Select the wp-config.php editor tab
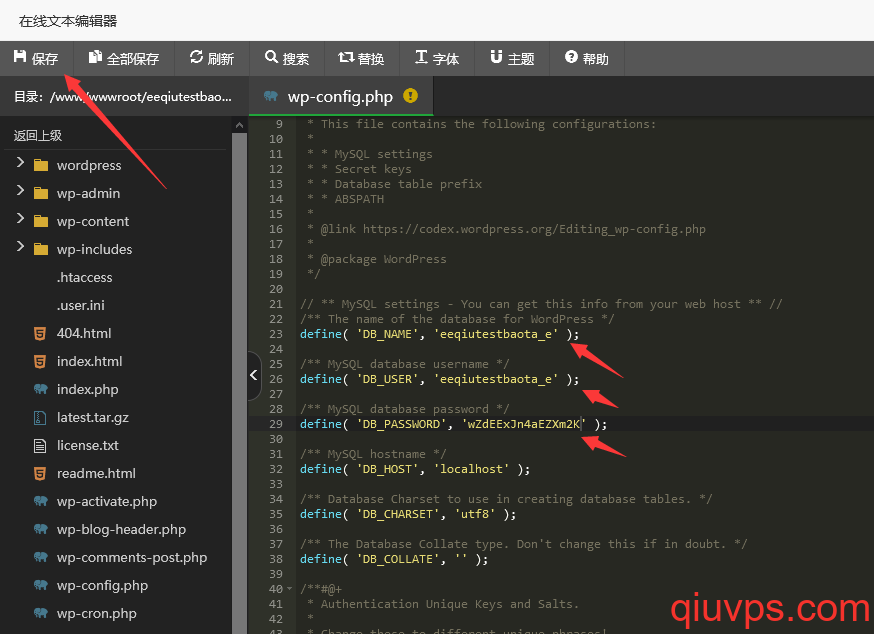This screenshot has width=874, height=634. (341, 96)
